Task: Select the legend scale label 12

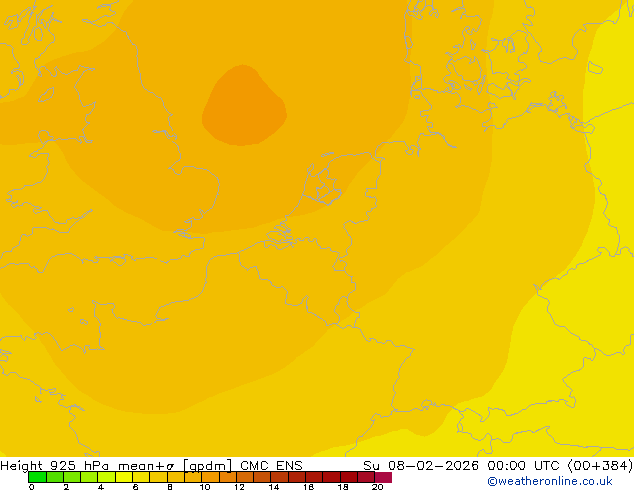Action: click(x=239, y=487)
